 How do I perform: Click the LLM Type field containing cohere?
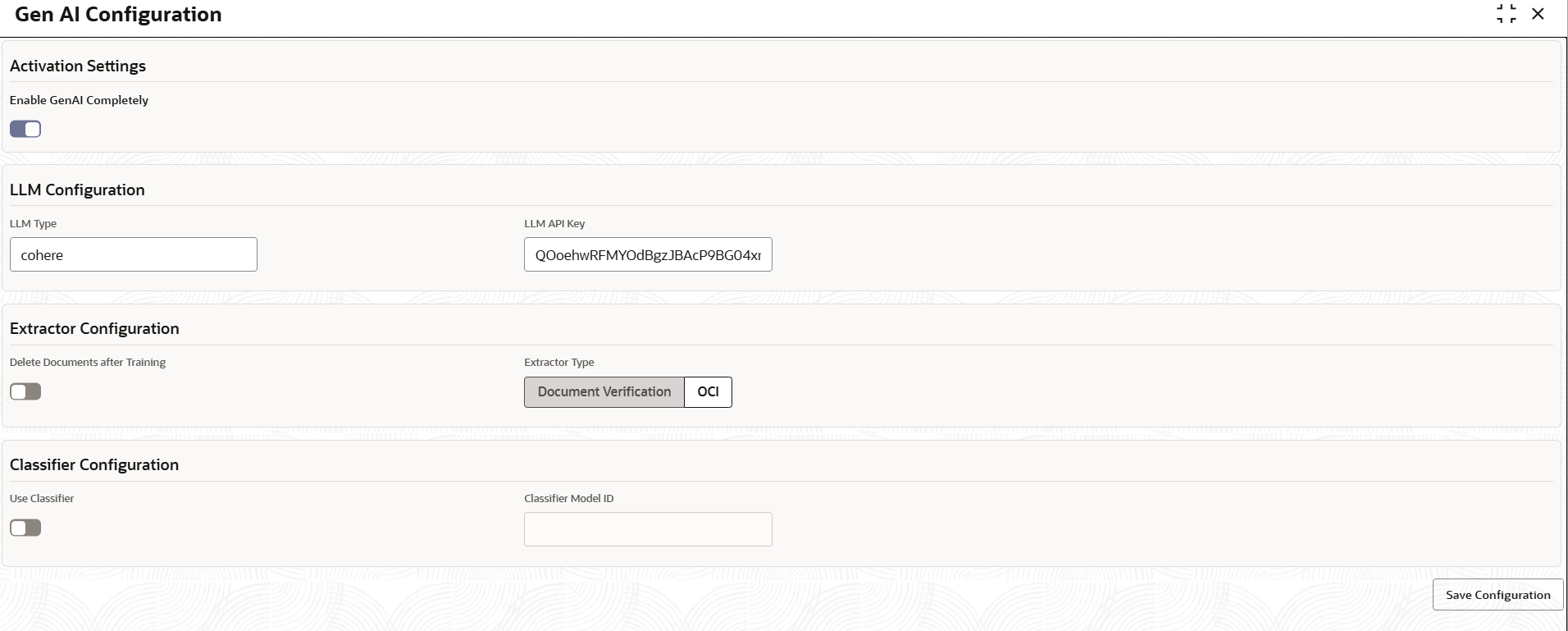[134, 254]
